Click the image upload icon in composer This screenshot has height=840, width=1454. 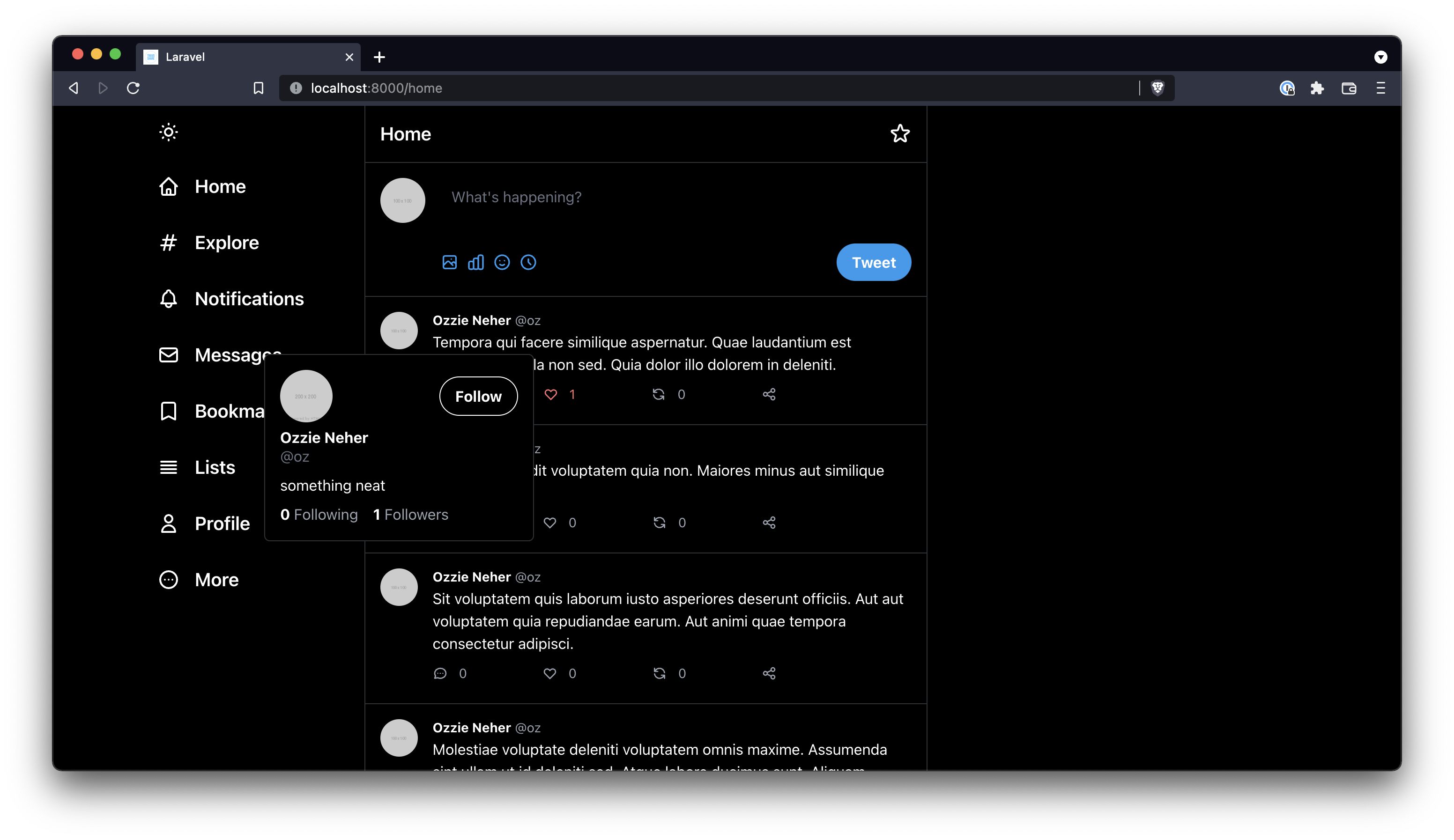point(450,263)
